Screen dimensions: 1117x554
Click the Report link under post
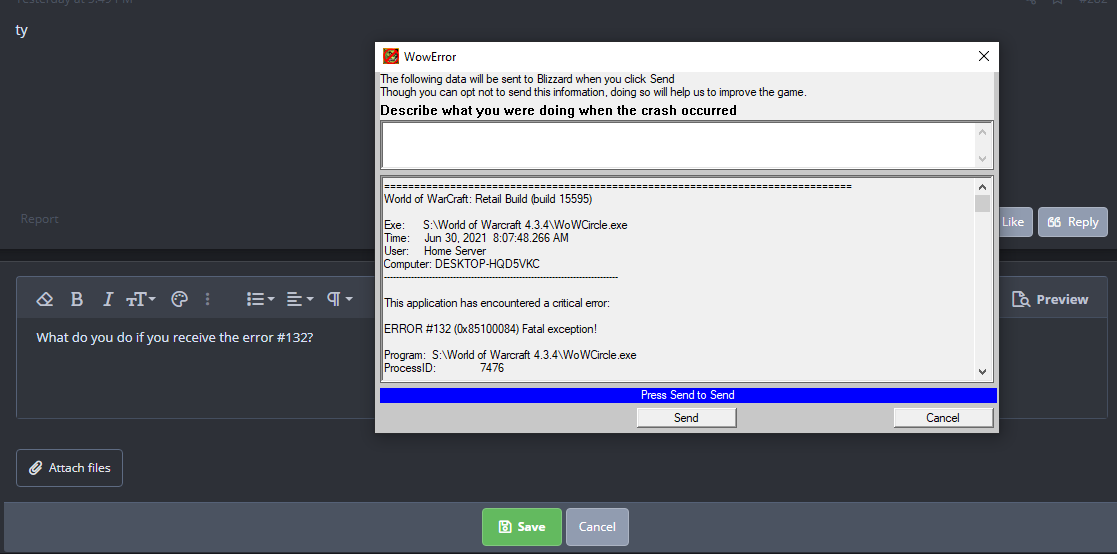39,219
